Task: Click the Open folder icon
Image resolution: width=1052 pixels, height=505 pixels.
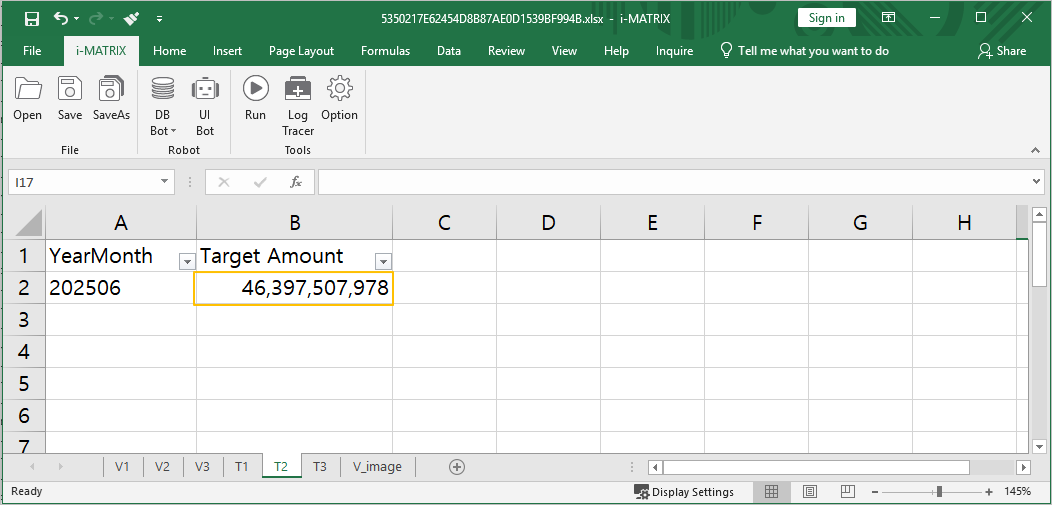Action: click(28, 90)
